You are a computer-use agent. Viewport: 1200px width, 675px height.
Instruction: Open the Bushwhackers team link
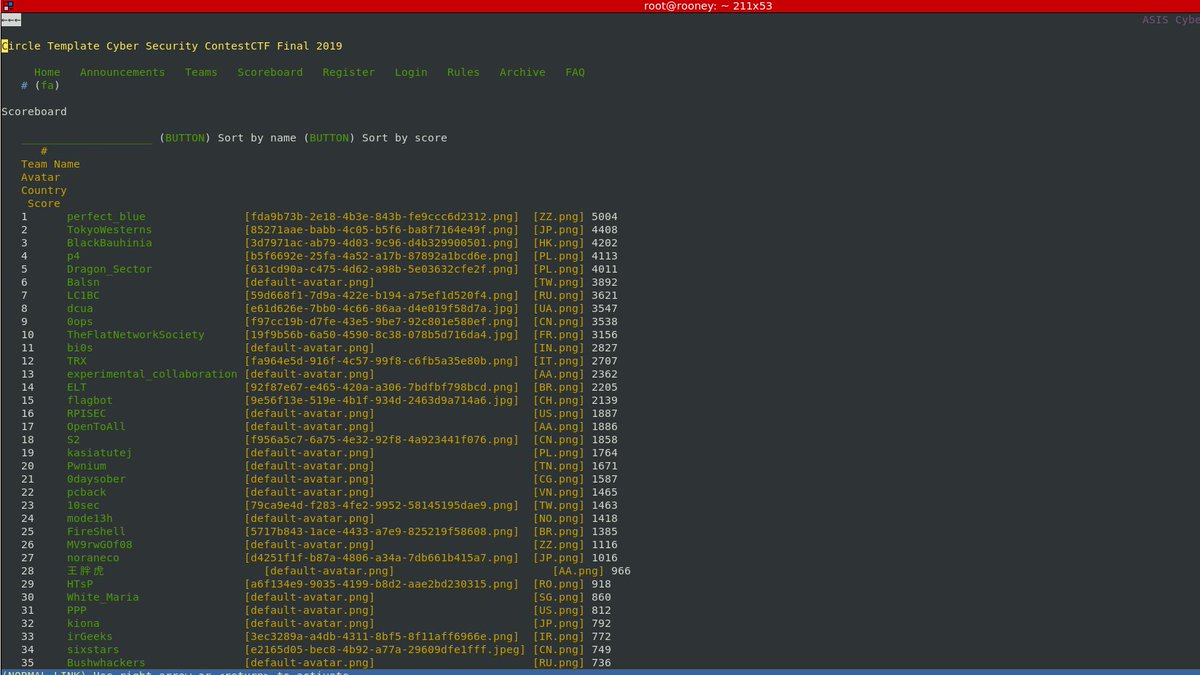pos(106,662)
